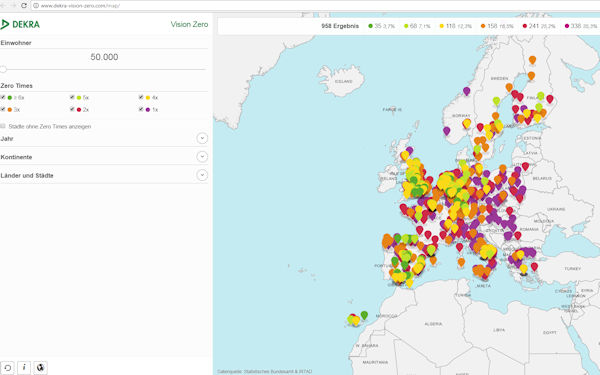Click the Einwohner slider track
This screenshot has width=600, height=375.
point(104,69)
